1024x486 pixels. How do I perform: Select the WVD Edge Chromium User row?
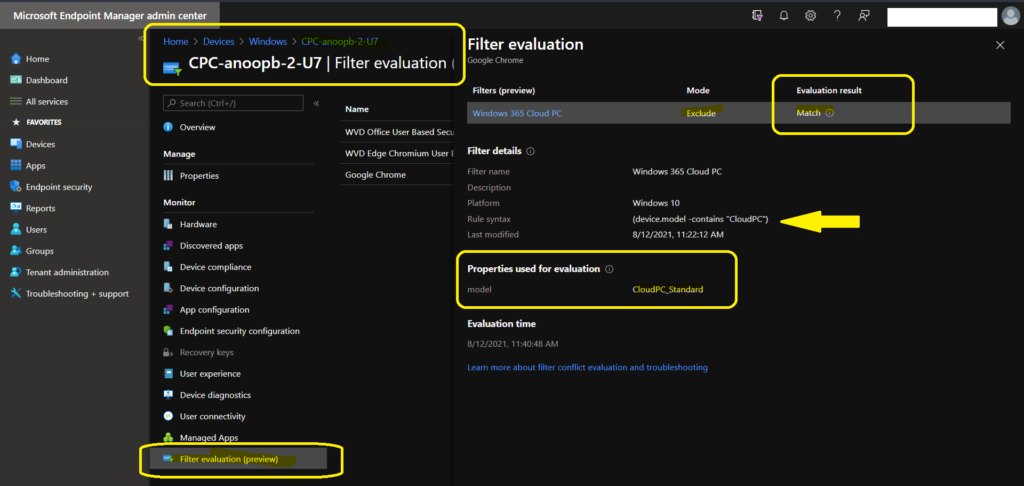point(397,154)
